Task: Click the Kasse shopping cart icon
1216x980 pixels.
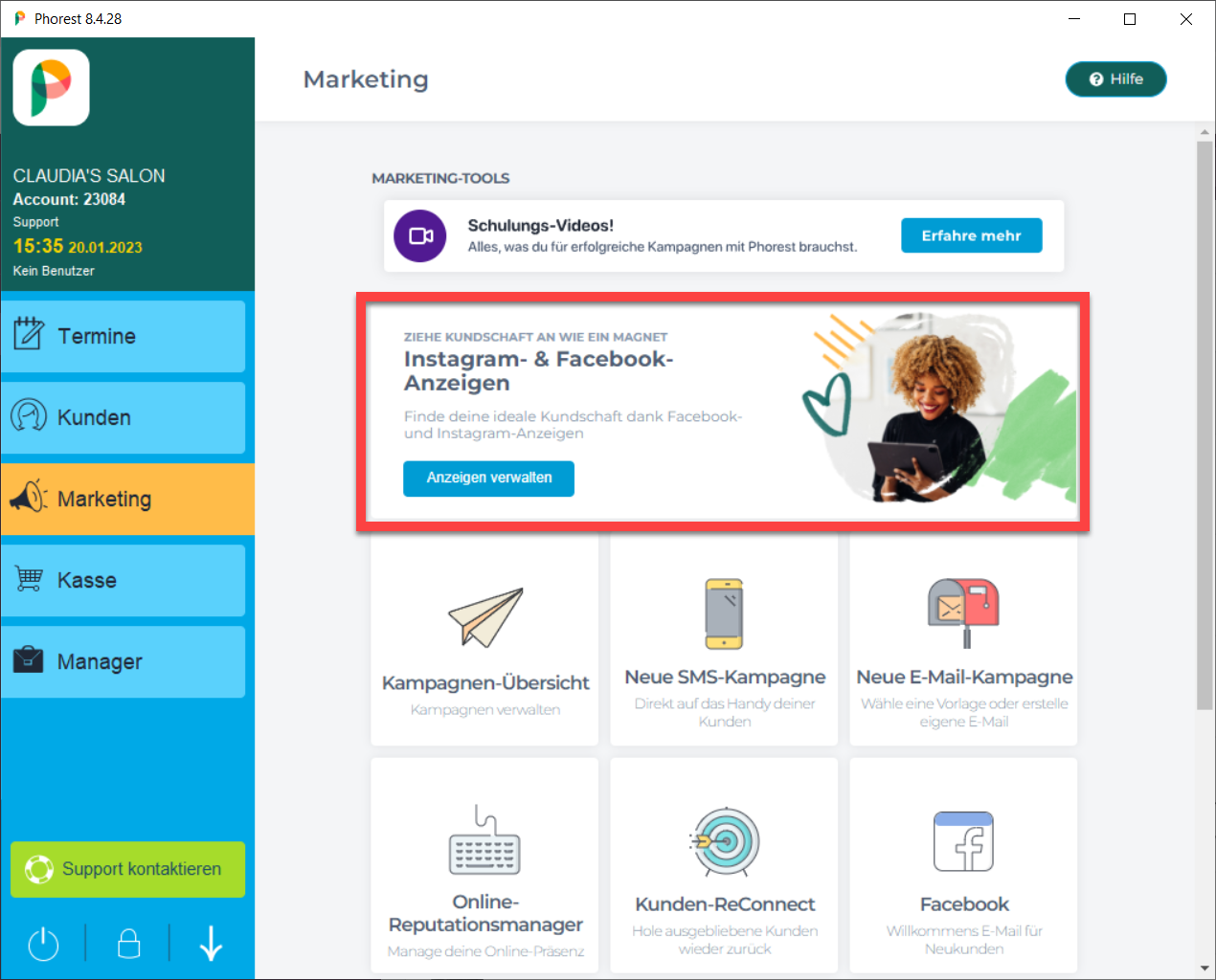Action: 29,578
